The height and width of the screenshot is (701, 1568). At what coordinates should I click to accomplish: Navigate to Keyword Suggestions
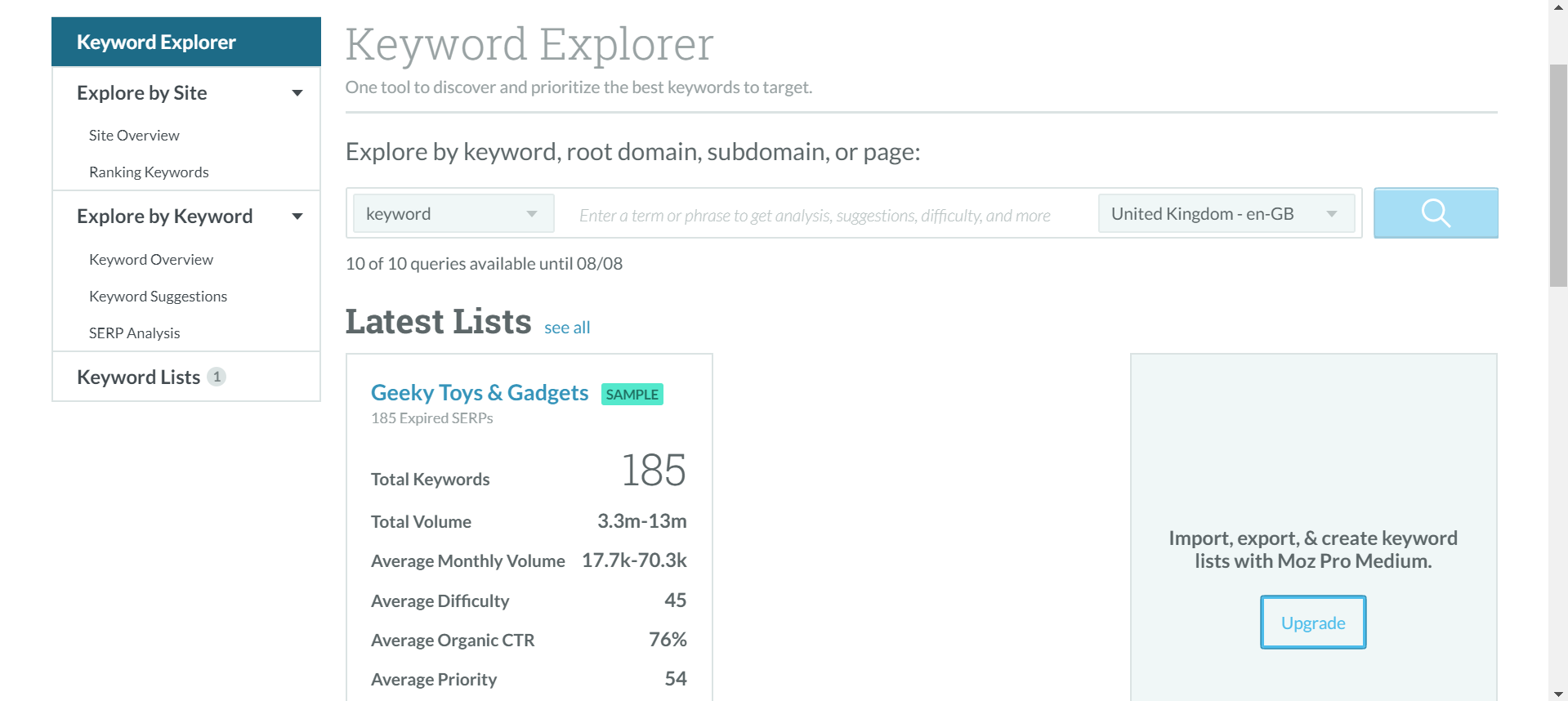pyautogui.click(x=158, y=297)
